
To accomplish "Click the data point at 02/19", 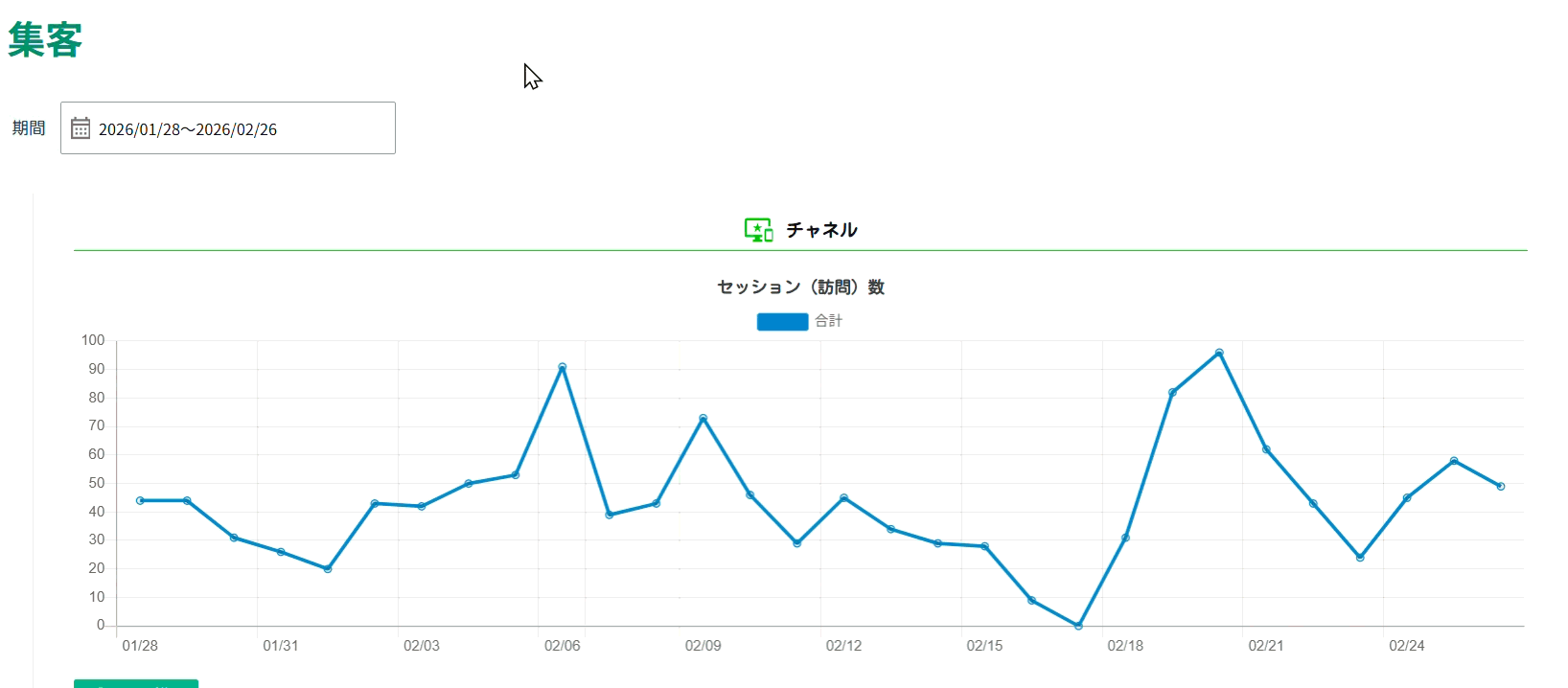I will [1172, 392].
